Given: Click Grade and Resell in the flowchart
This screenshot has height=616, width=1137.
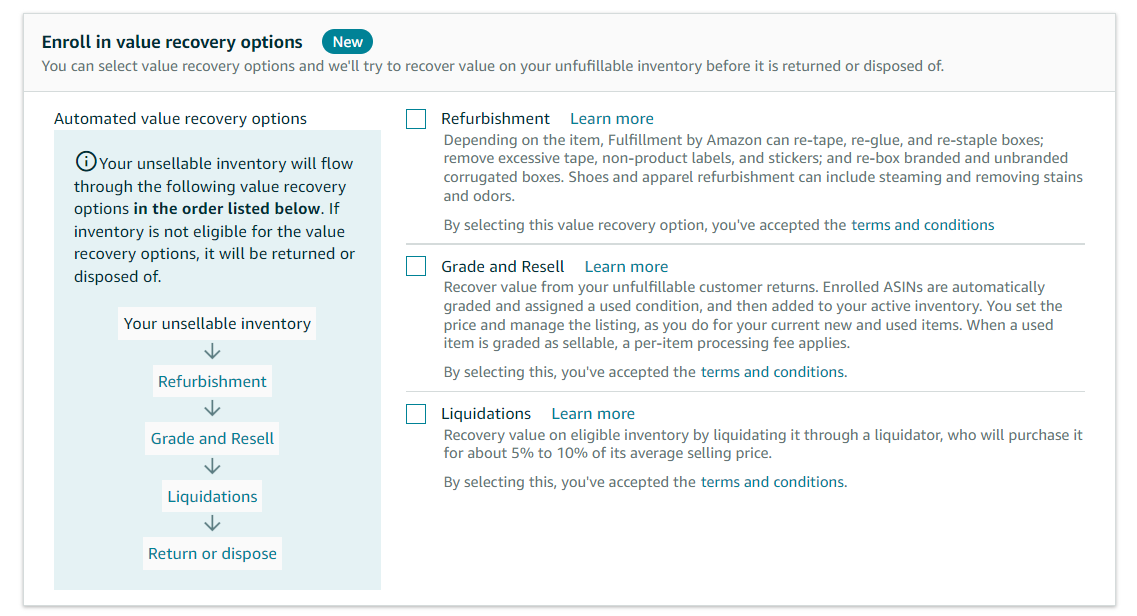Looking at the screenshot, I should (x=212, y=438).
